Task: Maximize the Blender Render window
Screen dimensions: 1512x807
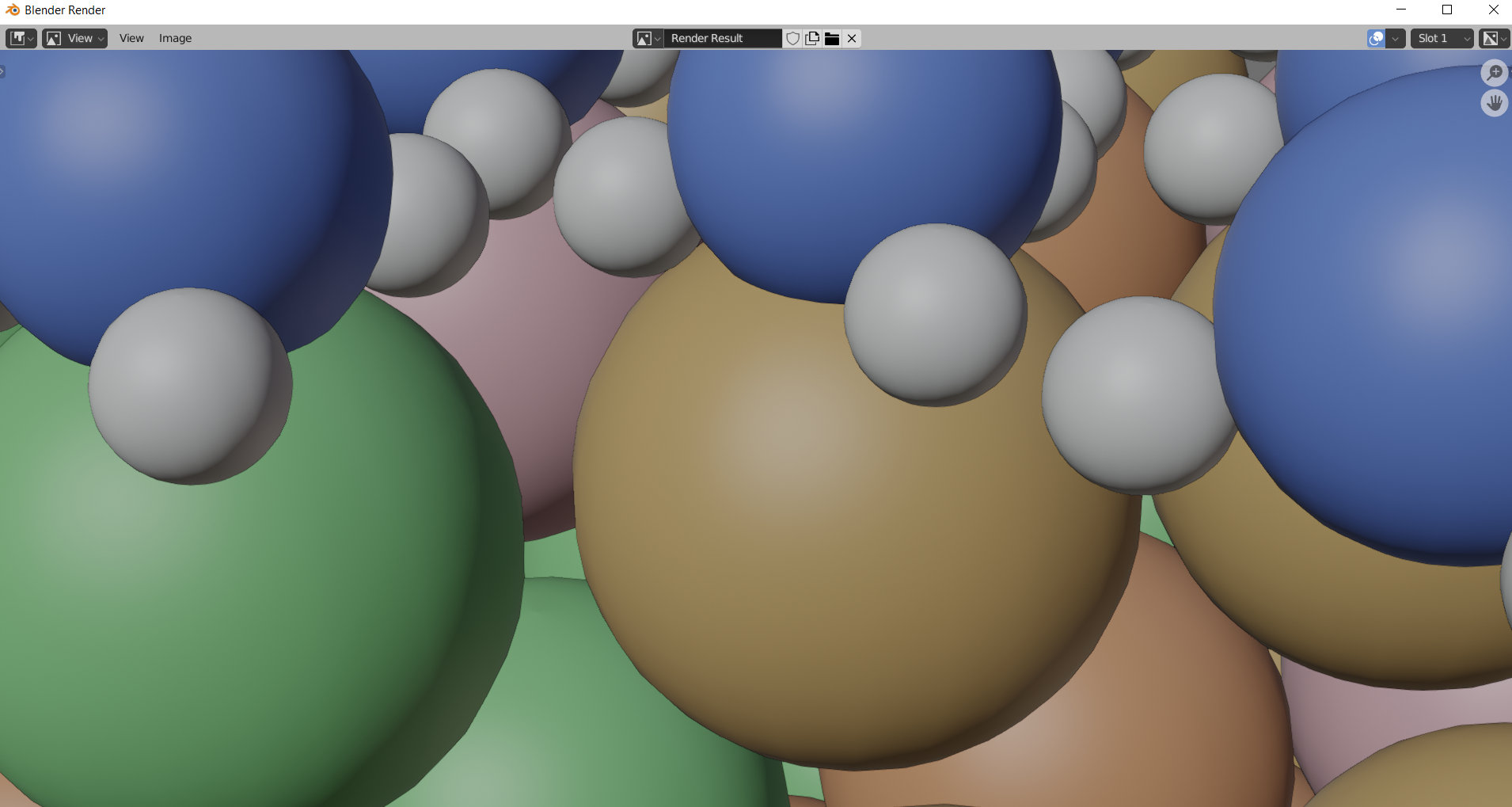Action: pos(1447,10)
